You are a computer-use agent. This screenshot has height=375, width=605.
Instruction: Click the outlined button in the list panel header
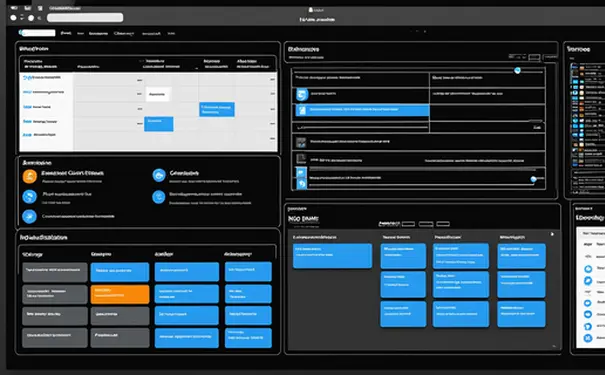click(534, 57)
